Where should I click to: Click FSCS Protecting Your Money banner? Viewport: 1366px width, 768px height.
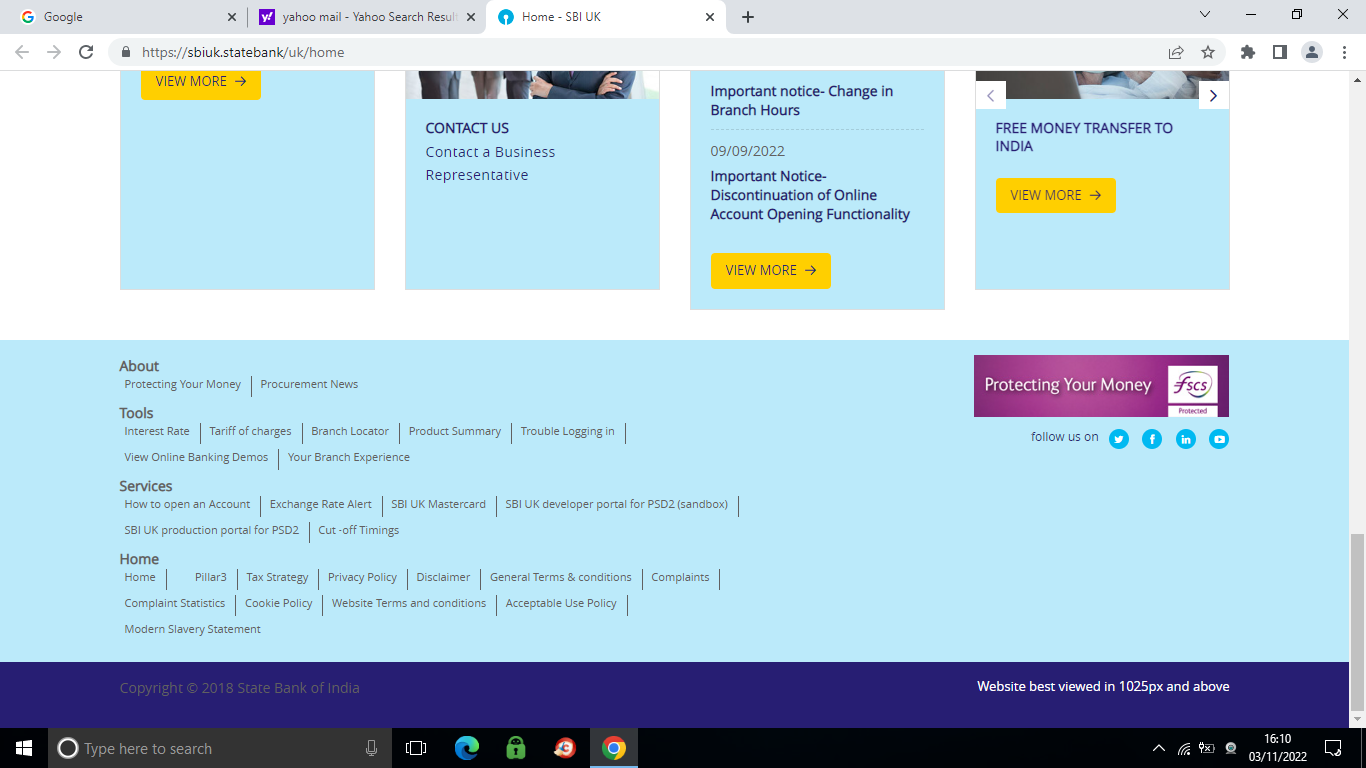pyautogui.click(x=1101, y=386)
